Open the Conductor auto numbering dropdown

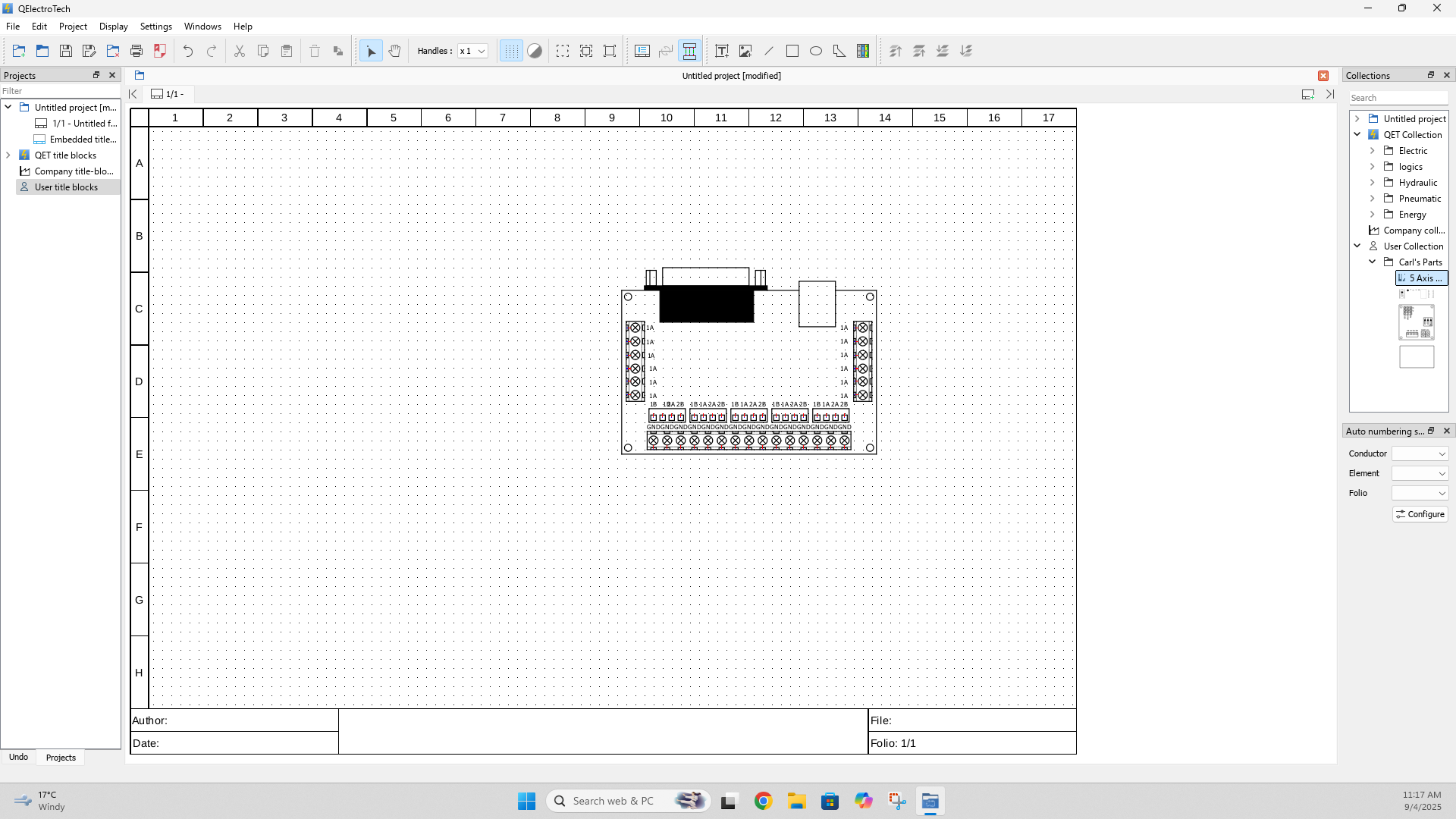[1420, 453]
